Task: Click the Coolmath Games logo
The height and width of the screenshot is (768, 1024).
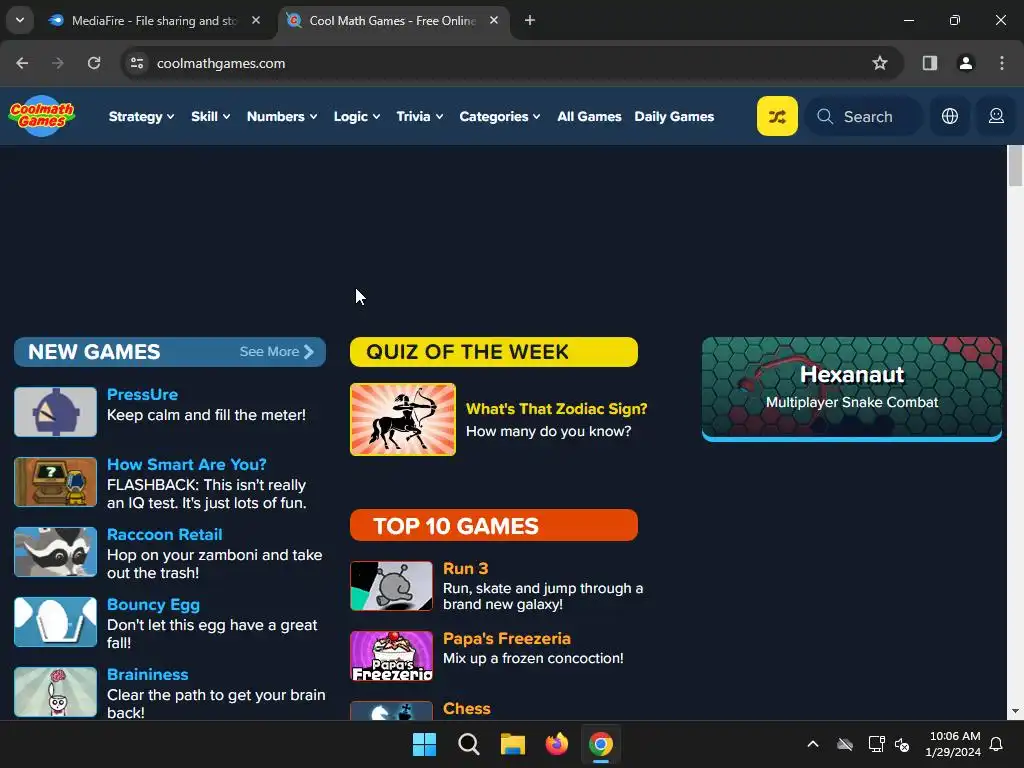Action: coord(42,116)
